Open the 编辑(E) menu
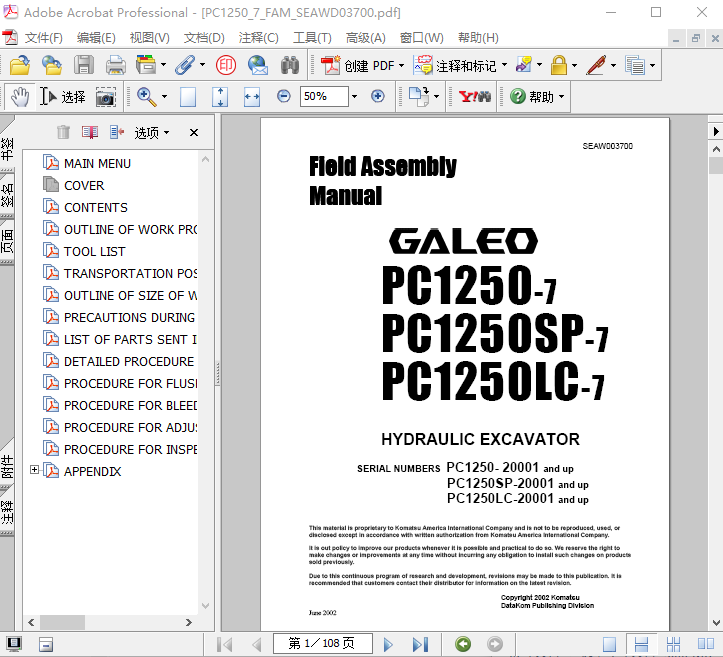 click(96, 38)
